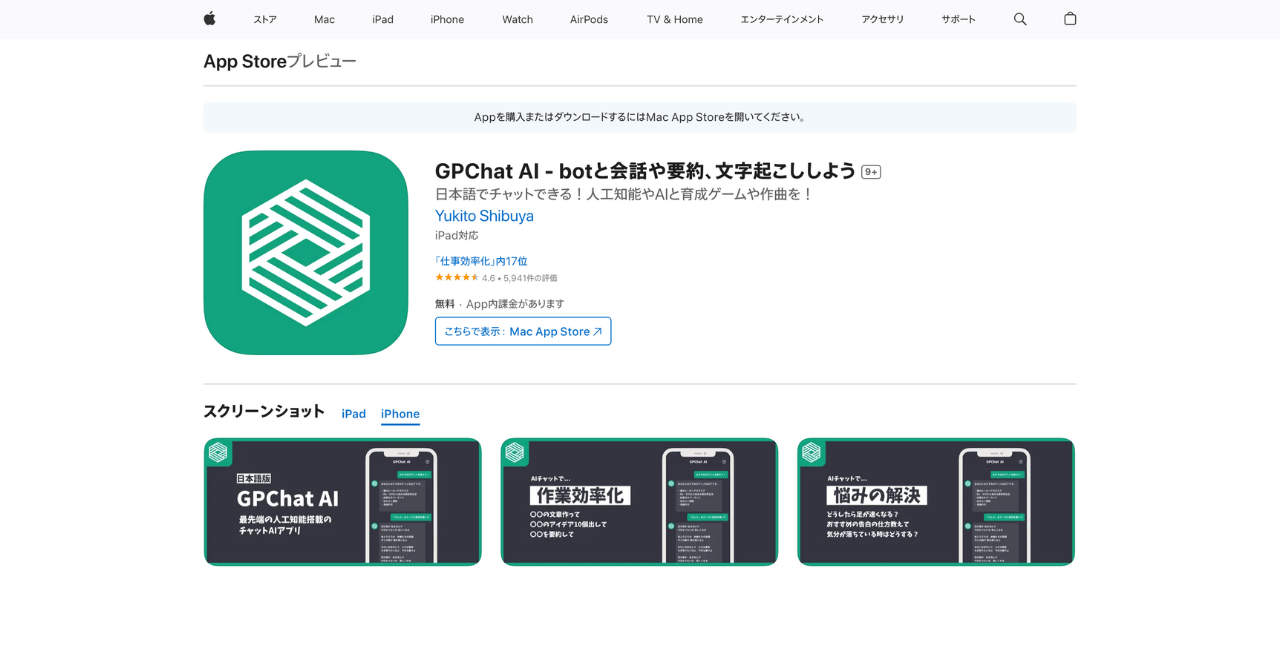Open developer Yukito Shibuya's page
The image size is (1280, 670).
click(x=484, y=216)
